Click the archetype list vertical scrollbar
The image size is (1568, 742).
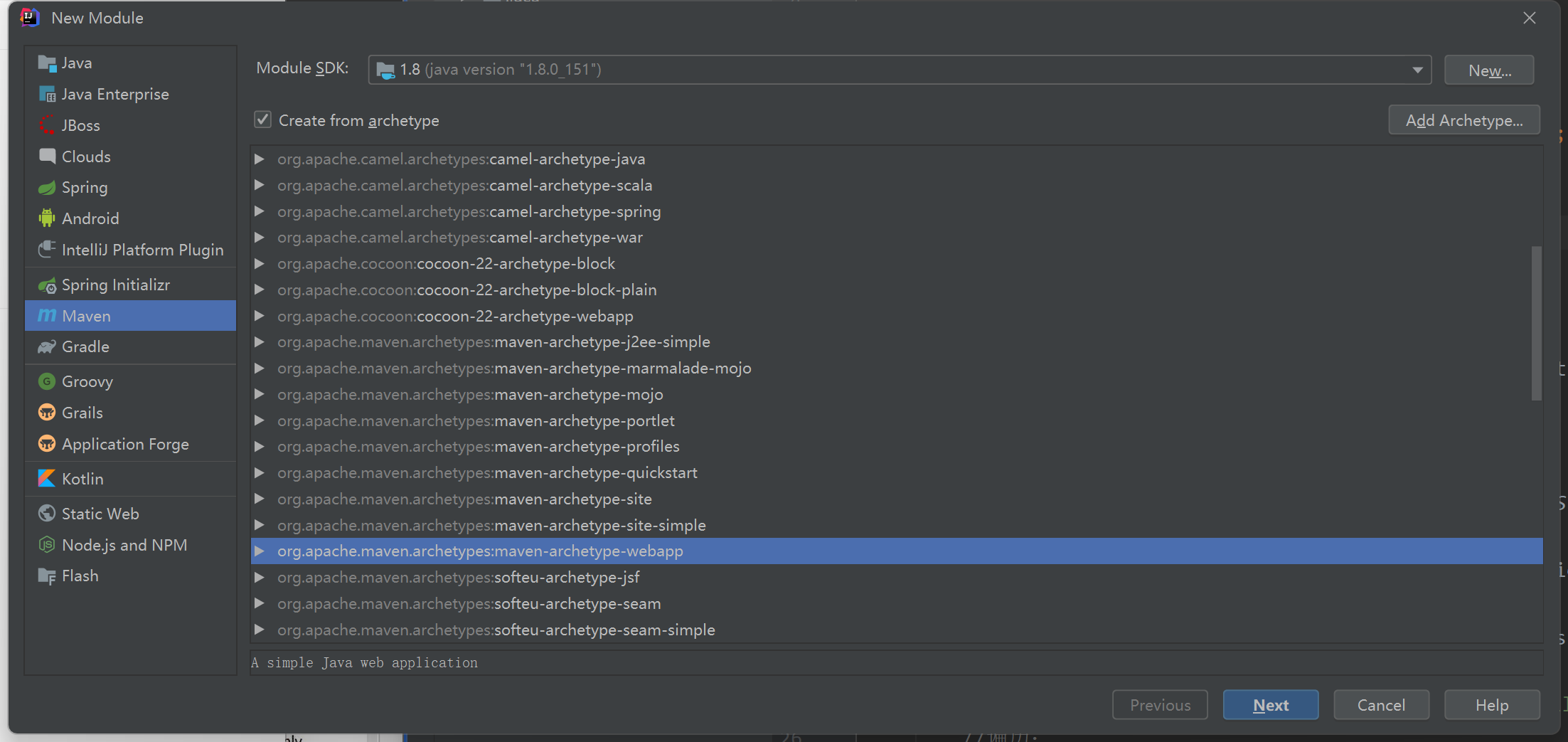(x=1536, y=324)
